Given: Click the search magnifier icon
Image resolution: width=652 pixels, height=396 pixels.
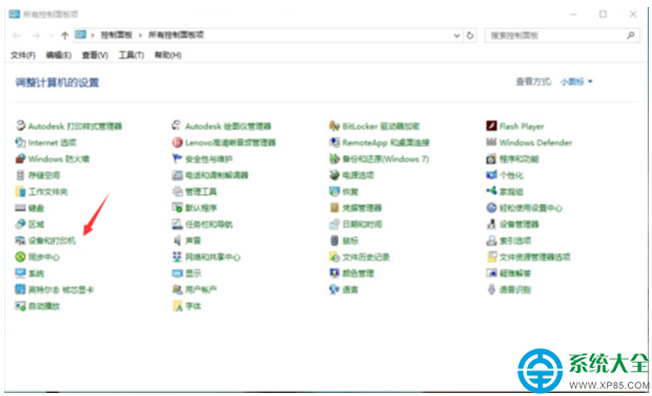Looking at the screenshot, I should pyautogui.click(x=631, y=35).
